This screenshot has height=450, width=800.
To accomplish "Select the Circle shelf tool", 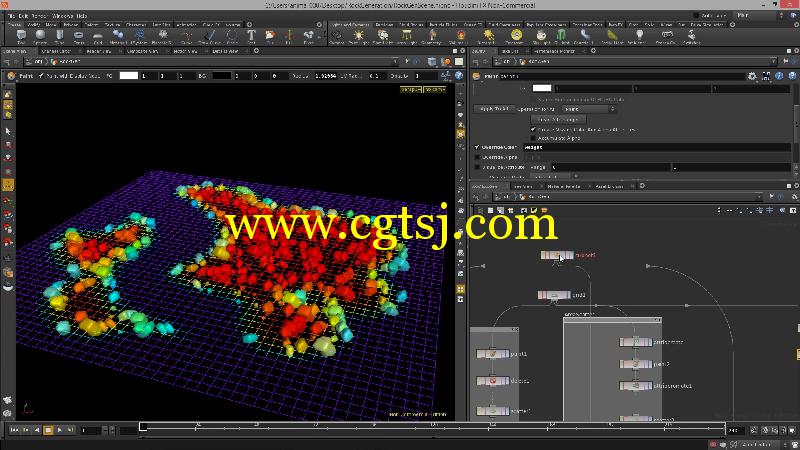I will point(232,36).
